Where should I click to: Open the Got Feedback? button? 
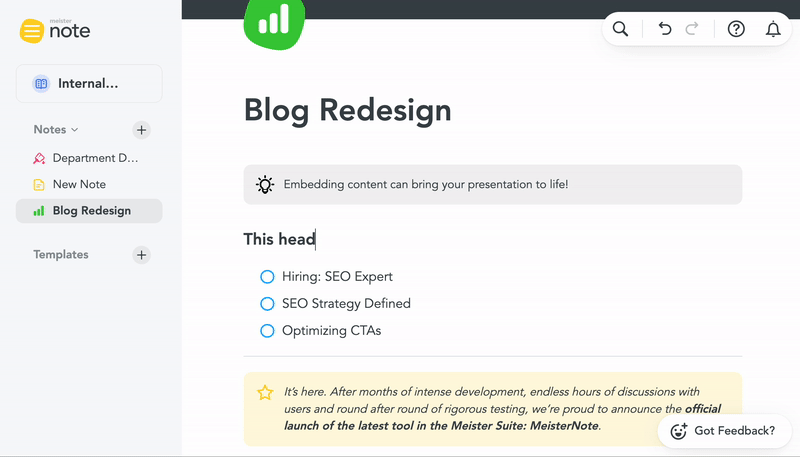[x=724, y=431]
